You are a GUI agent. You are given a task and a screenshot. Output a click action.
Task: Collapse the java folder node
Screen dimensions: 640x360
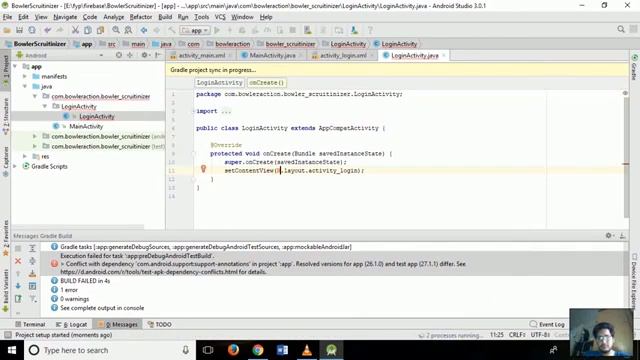(25, 86)
